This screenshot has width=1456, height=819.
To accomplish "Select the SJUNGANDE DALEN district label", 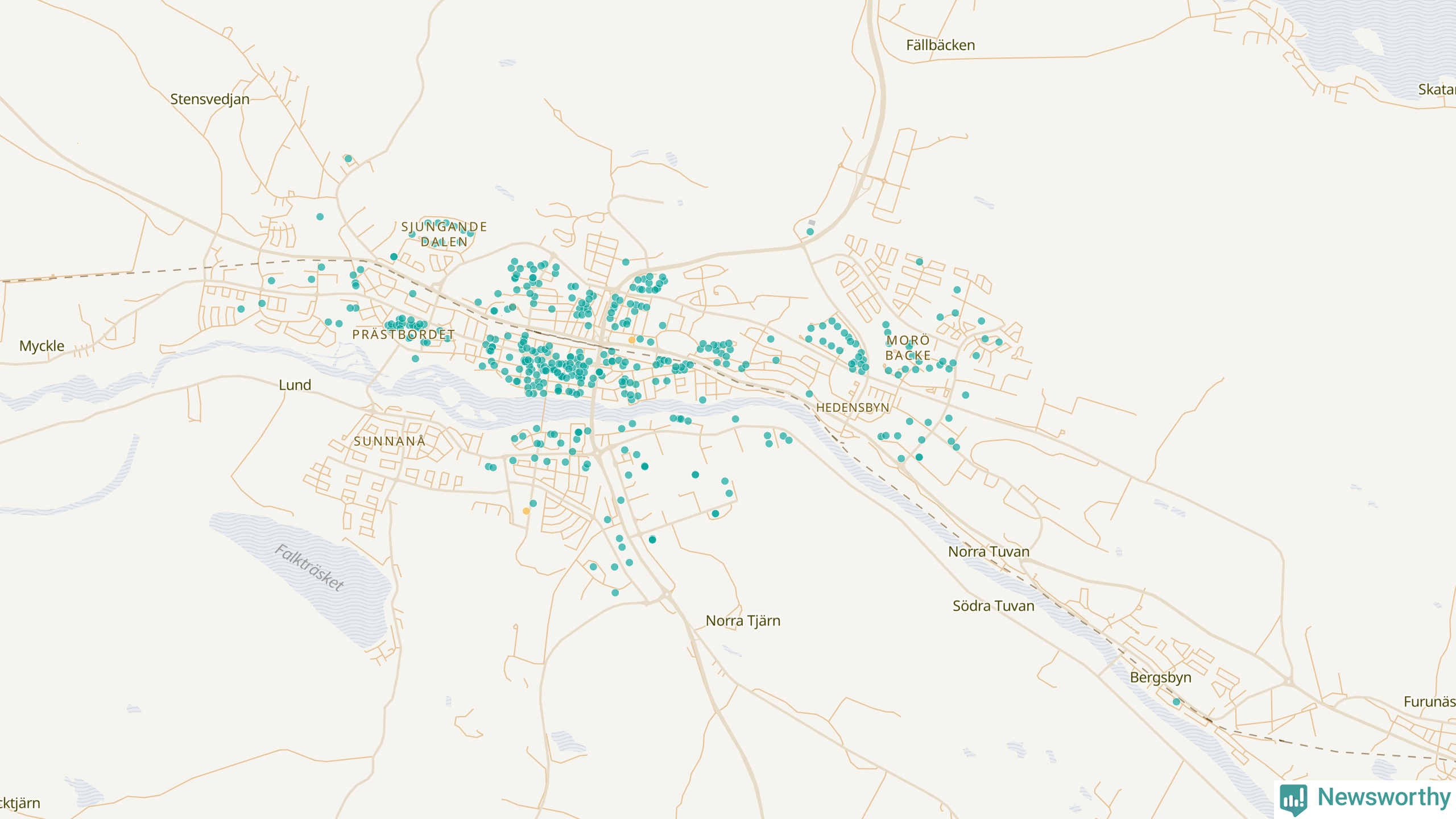I will click(444, 234).
